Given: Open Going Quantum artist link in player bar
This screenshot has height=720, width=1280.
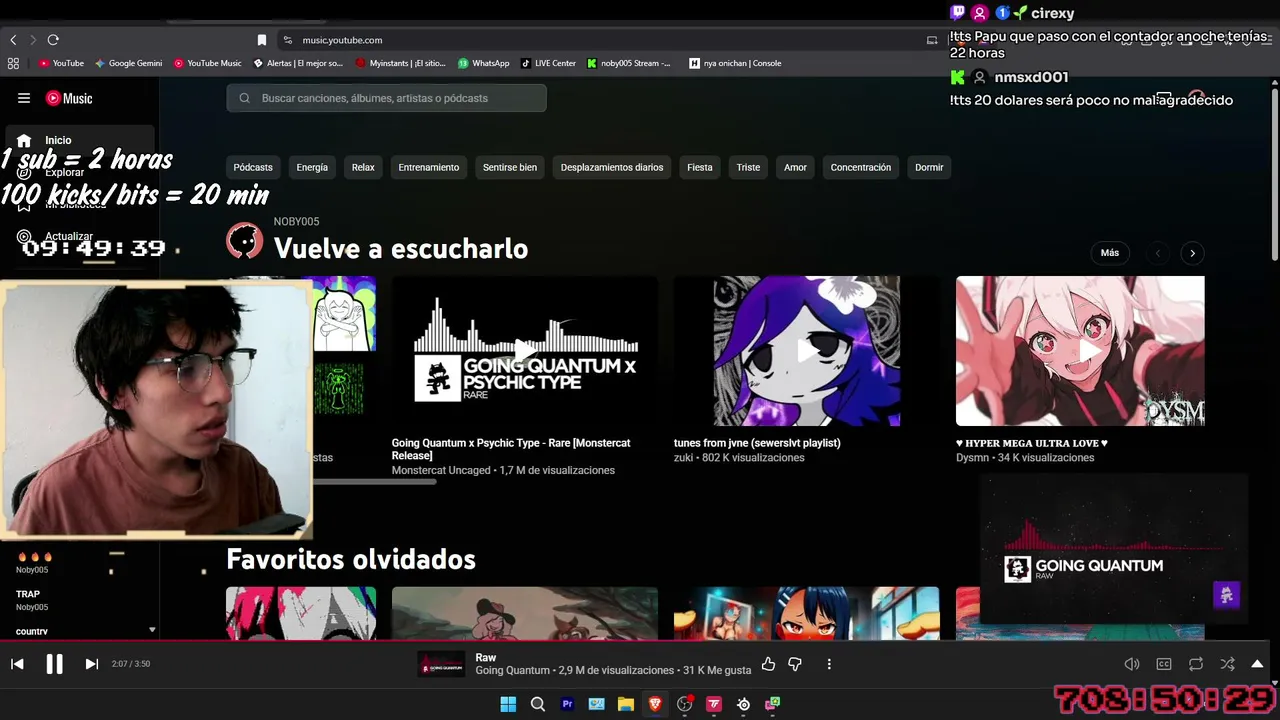Looking at the screenshot, I should pyautogui.click(x=512, y=670).
